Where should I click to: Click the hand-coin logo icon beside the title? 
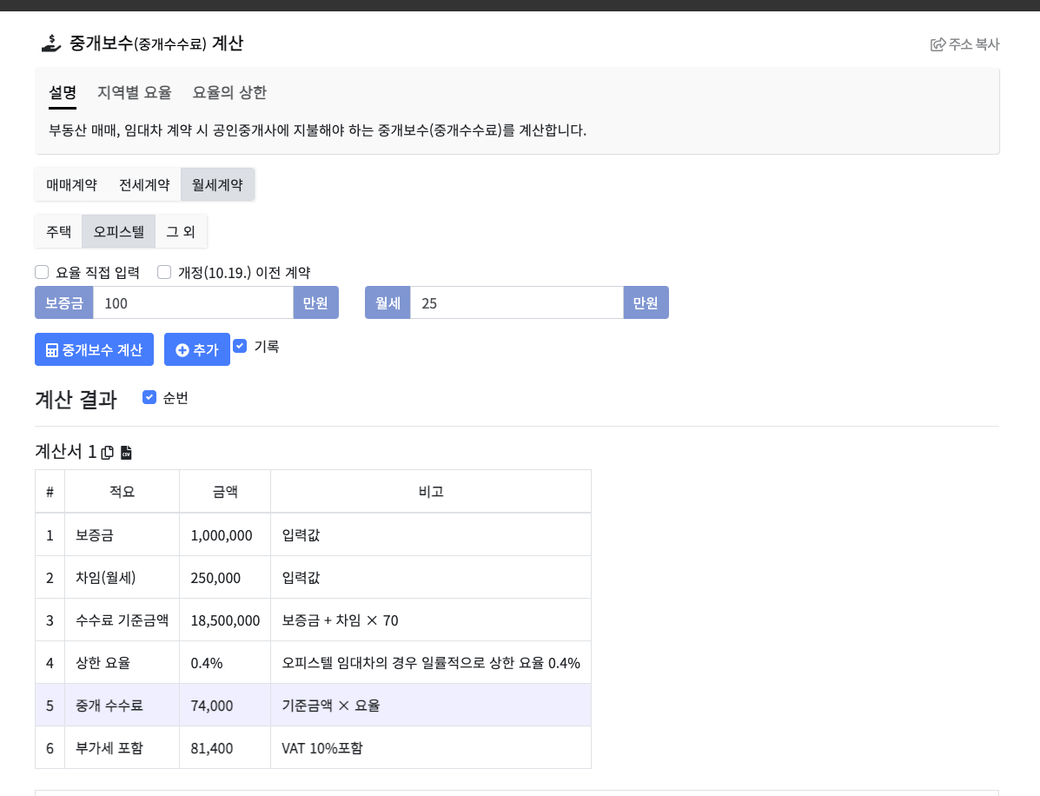click(51, 43)
